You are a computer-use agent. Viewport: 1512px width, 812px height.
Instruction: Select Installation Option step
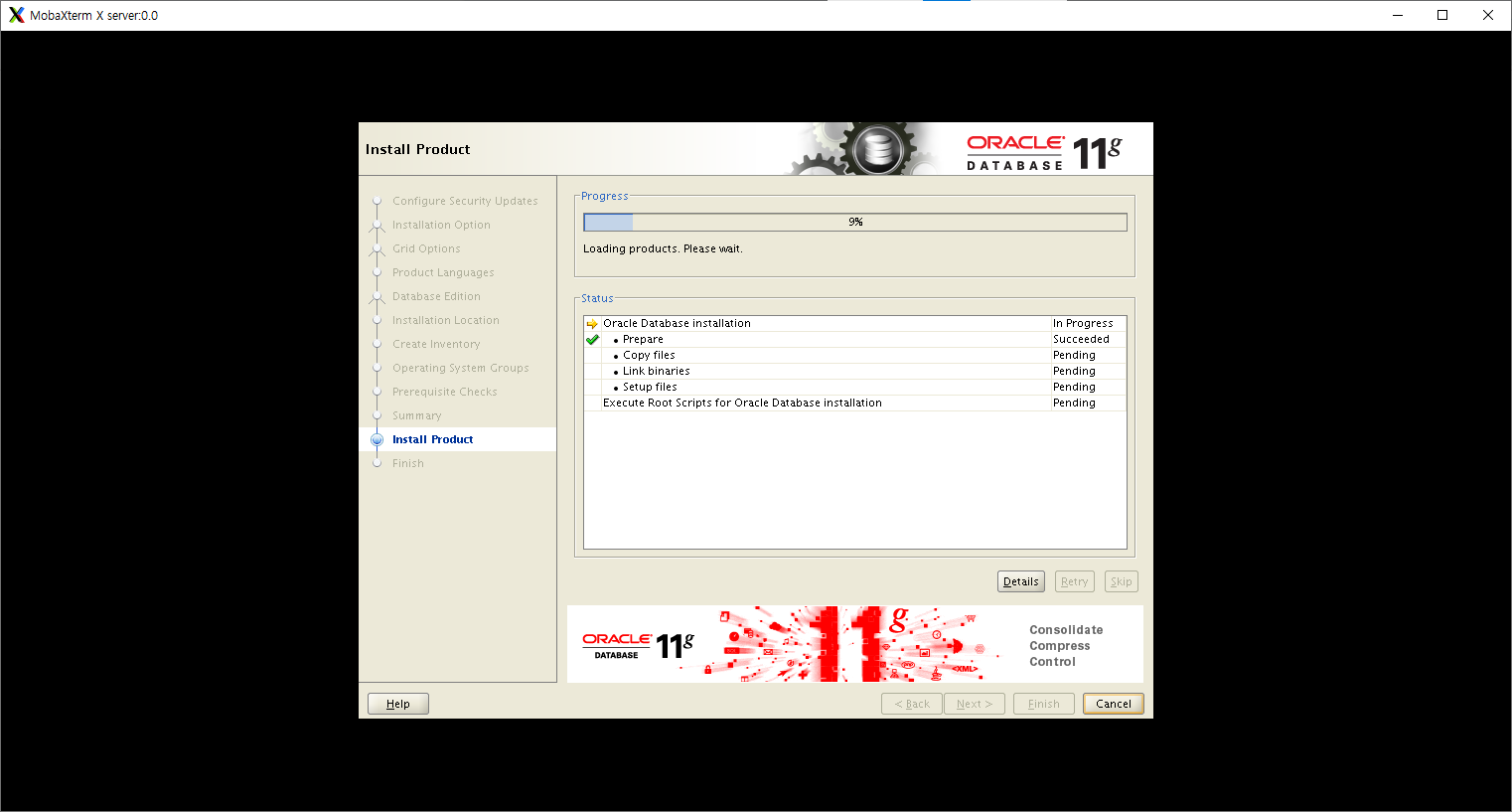coord(441,225)
